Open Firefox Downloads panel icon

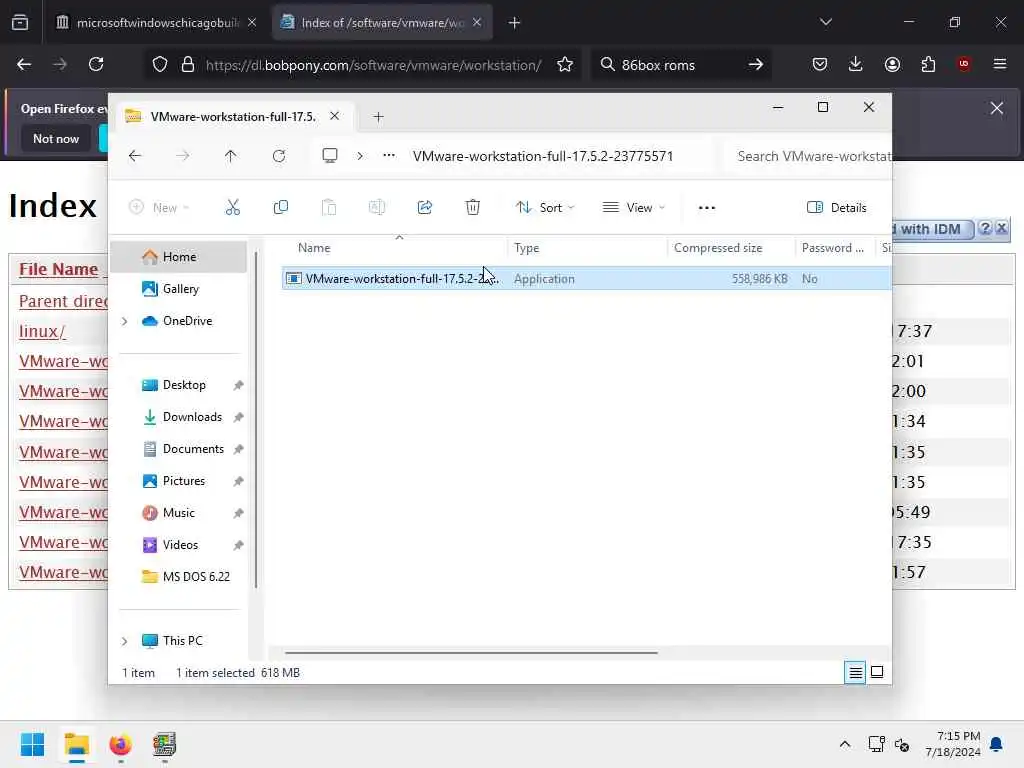[856, 64]
